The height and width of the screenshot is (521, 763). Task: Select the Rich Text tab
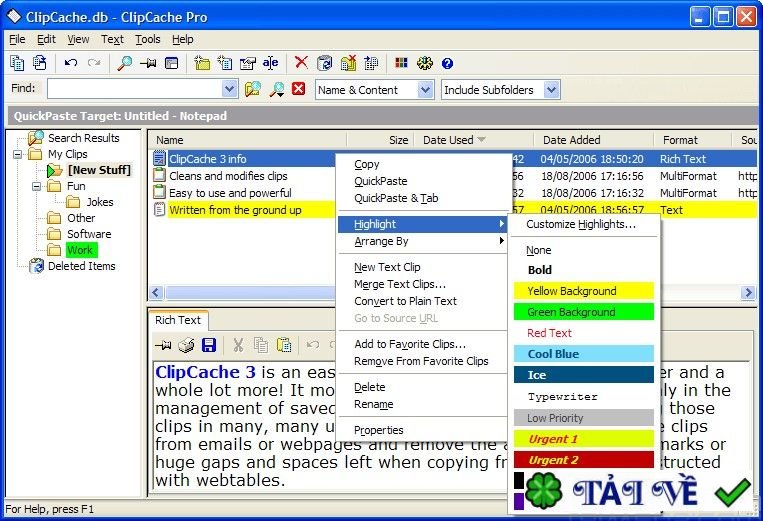click(x=178, y=320)
